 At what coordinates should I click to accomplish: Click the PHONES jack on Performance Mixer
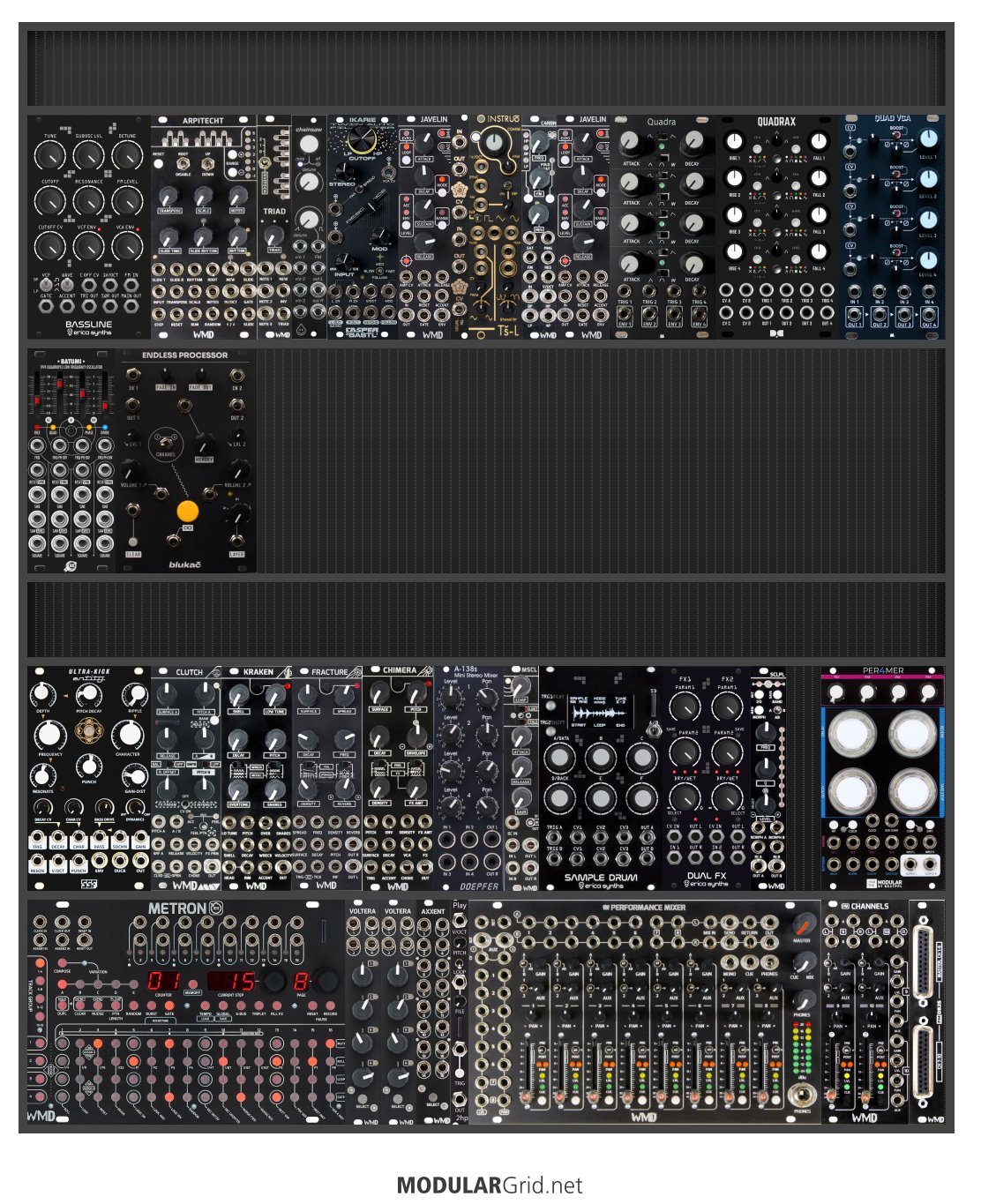[x=802, y=1095]
